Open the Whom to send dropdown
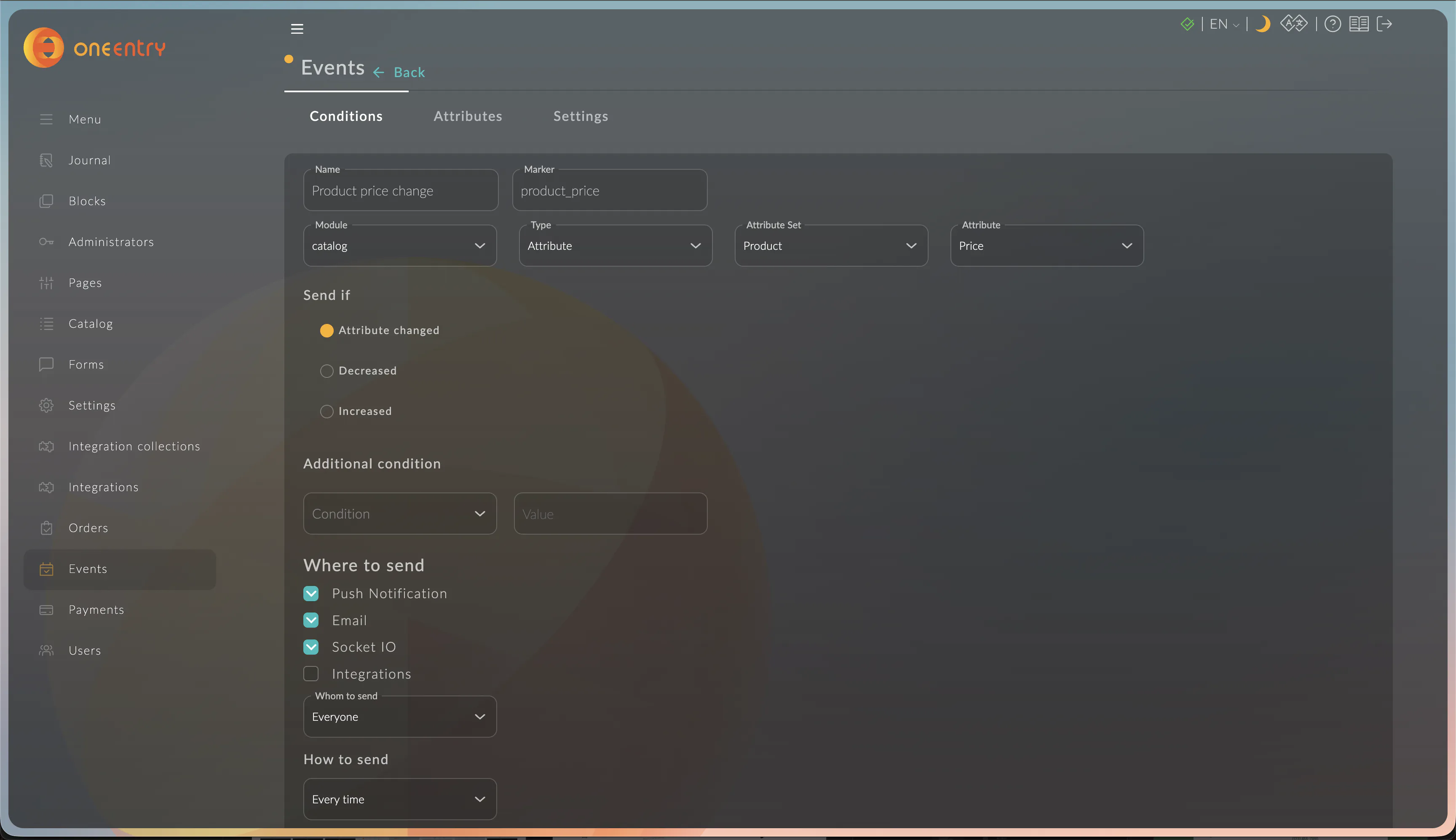 [400, 717]
